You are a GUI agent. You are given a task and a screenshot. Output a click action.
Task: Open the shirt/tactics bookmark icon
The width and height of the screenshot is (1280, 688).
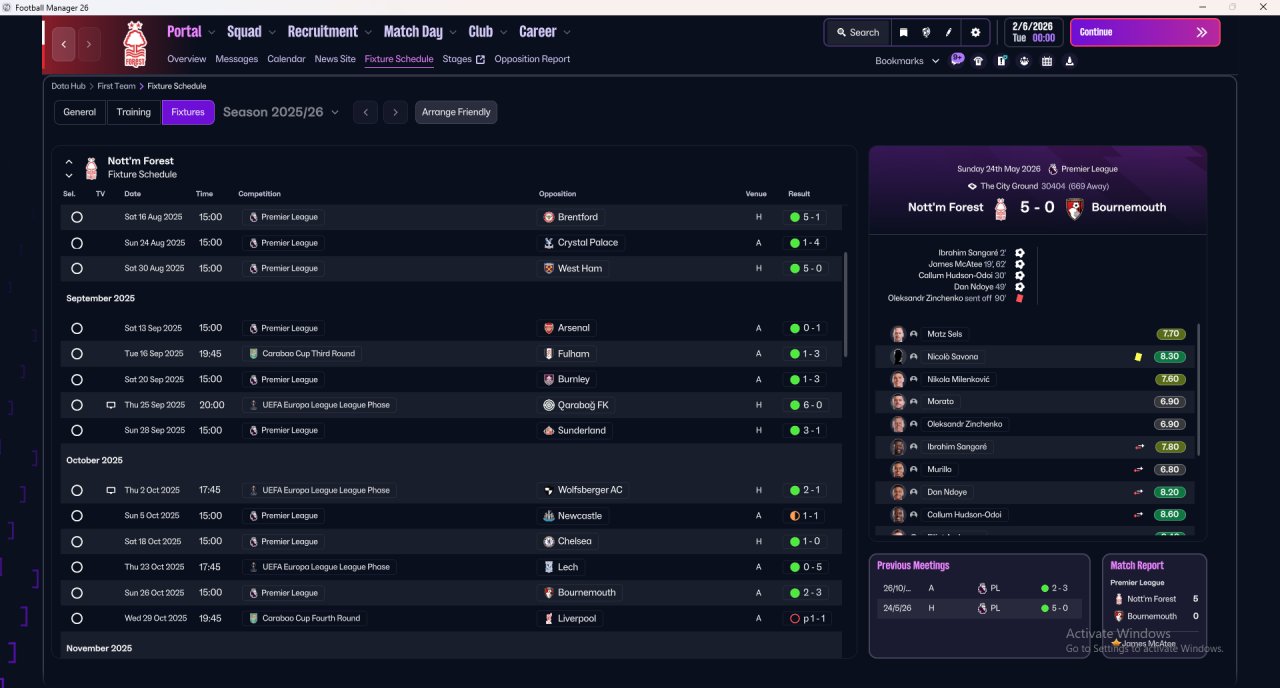pyautogui.click(x=978, y=61)
